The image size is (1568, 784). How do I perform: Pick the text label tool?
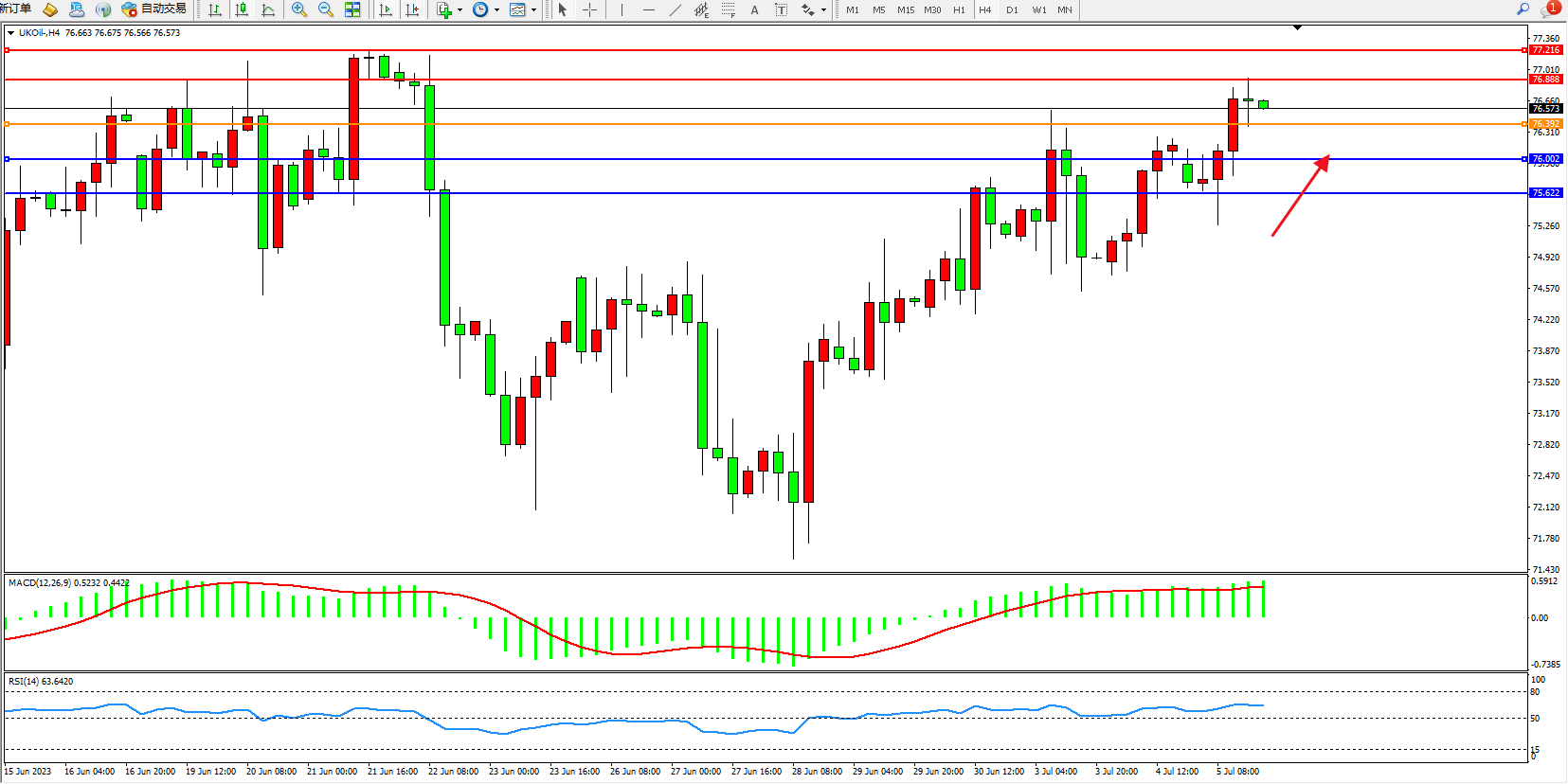[x=754, y=9]
